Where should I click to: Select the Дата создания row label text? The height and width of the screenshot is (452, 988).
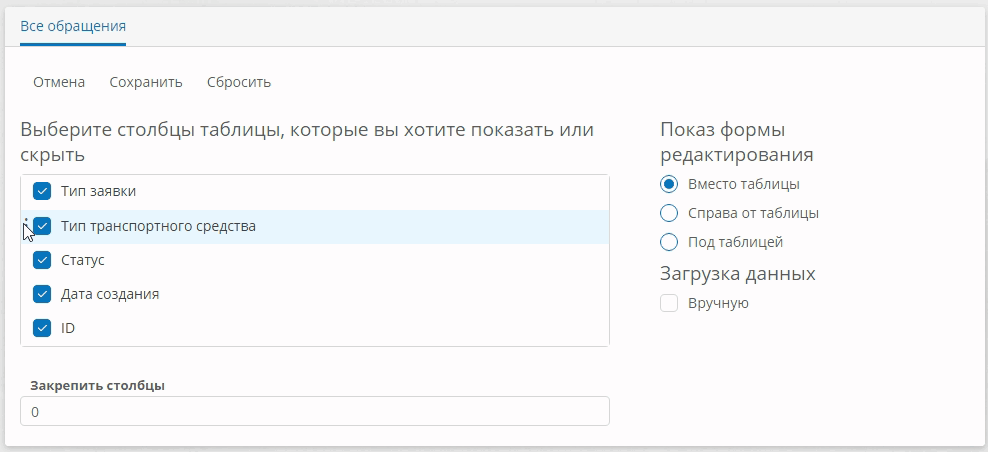click(x=110, y=294)
